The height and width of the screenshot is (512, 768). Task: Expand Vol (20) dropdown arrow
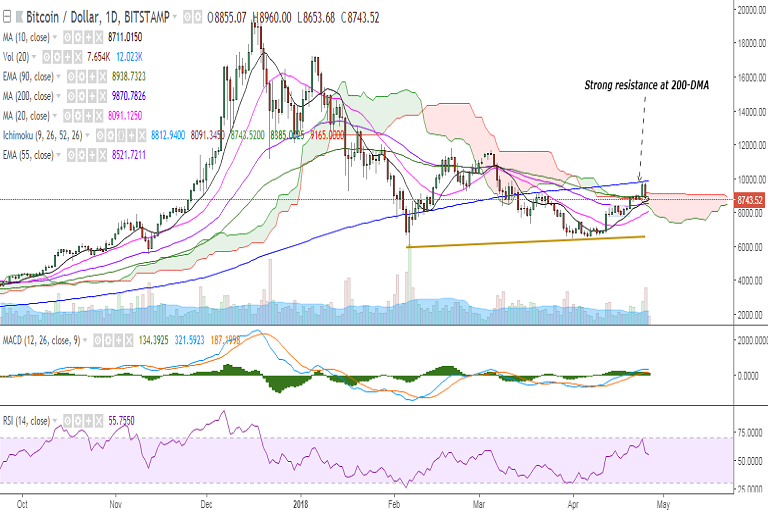pos(34,57)
